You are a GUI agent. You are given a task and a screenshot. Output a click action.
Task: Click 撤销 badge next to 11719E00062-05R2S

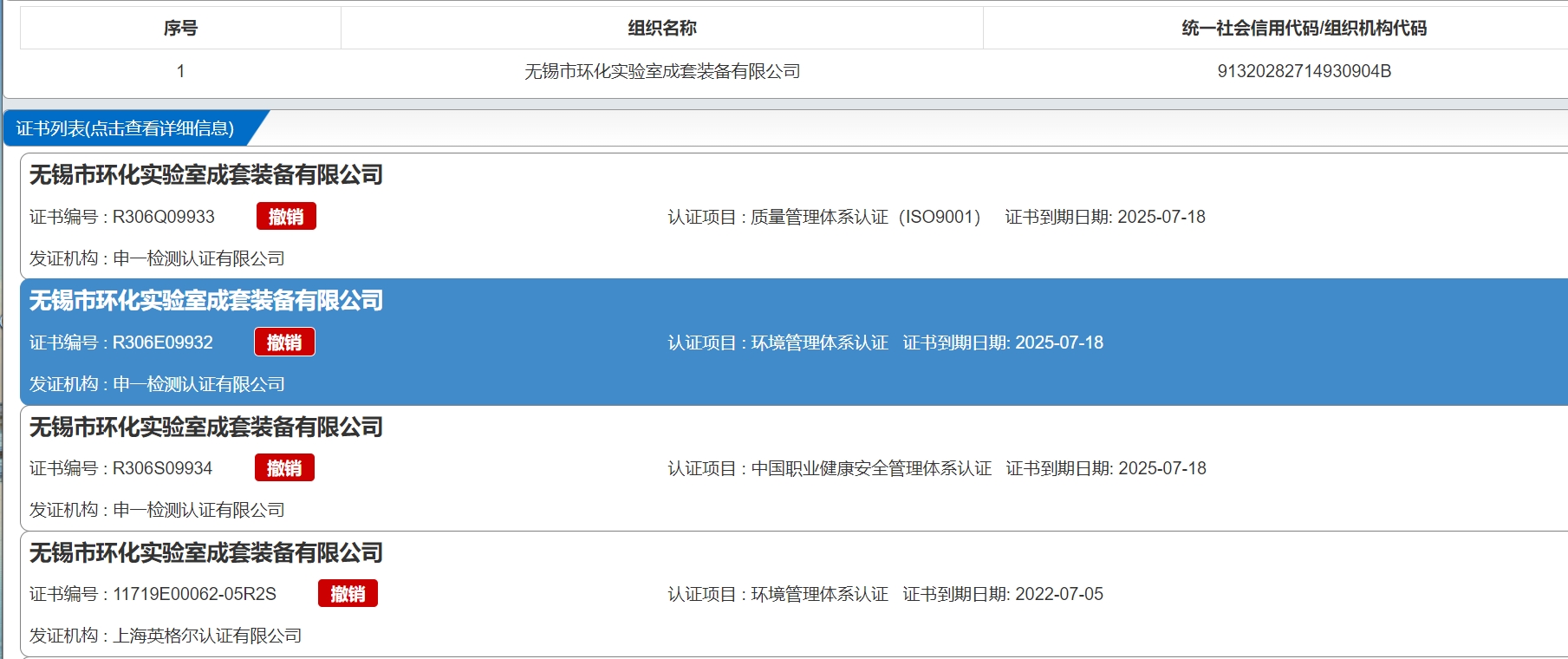tap(348, 594)
